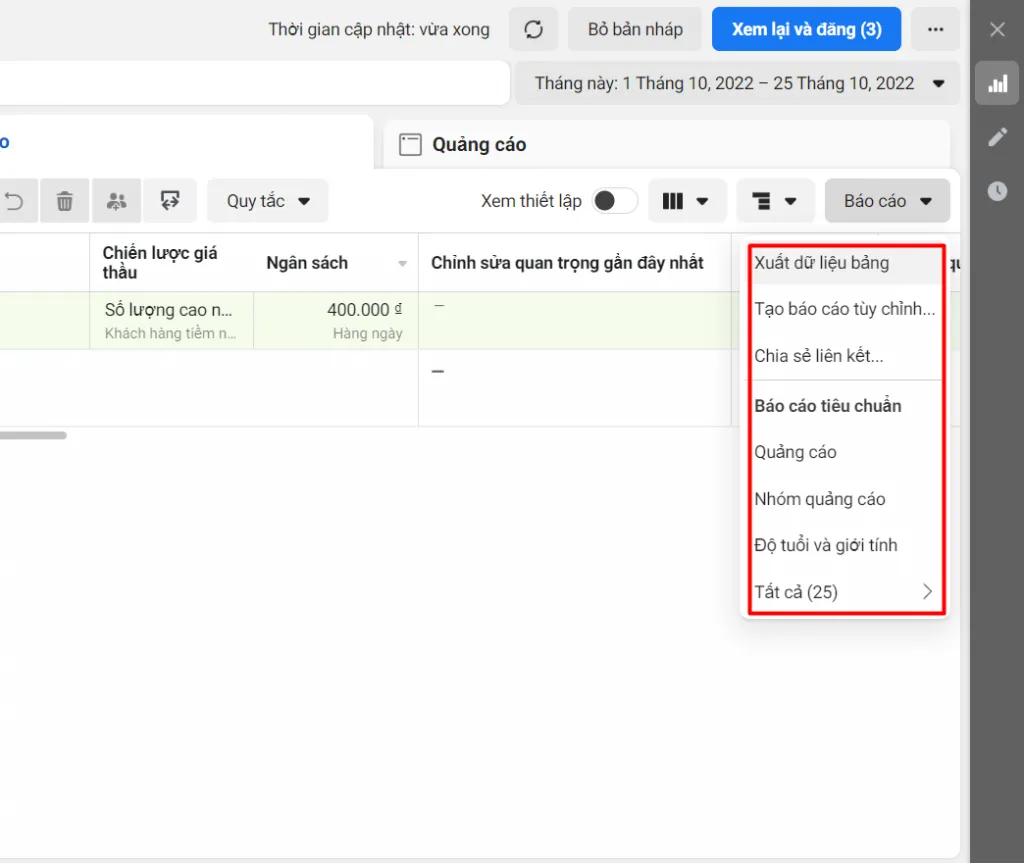Open the breakdown dropdown
This screenshot has height=863, width=1024.
[x=775, y=201]
